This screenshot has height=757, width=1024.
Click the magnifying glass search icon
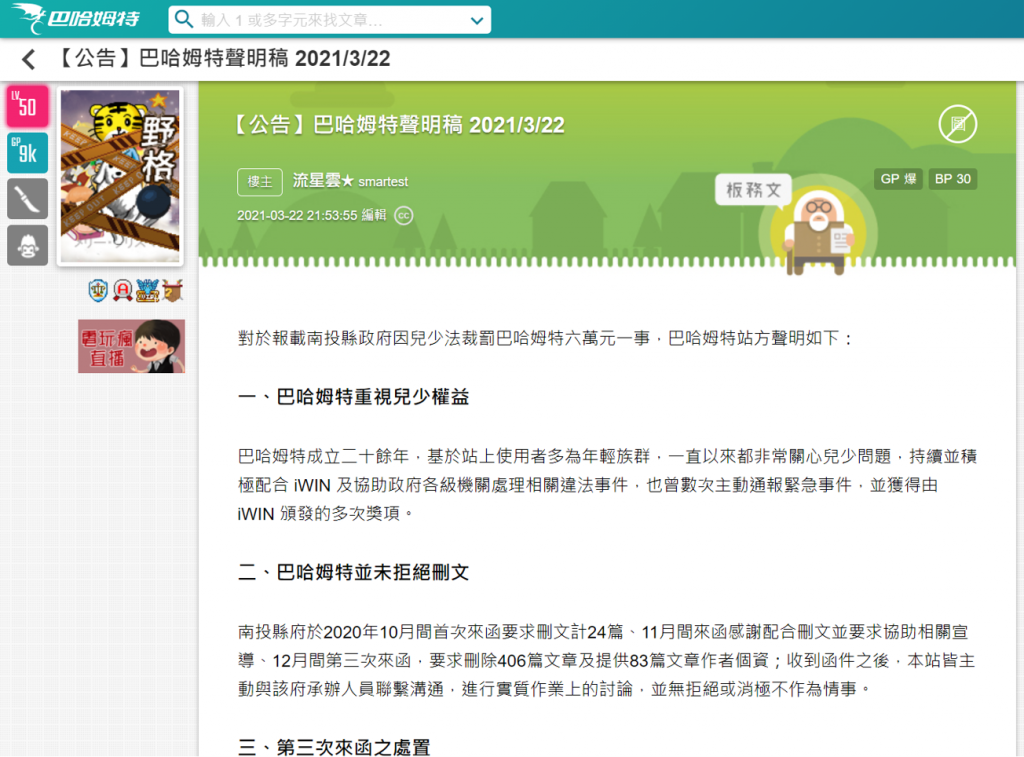point(184,20)
